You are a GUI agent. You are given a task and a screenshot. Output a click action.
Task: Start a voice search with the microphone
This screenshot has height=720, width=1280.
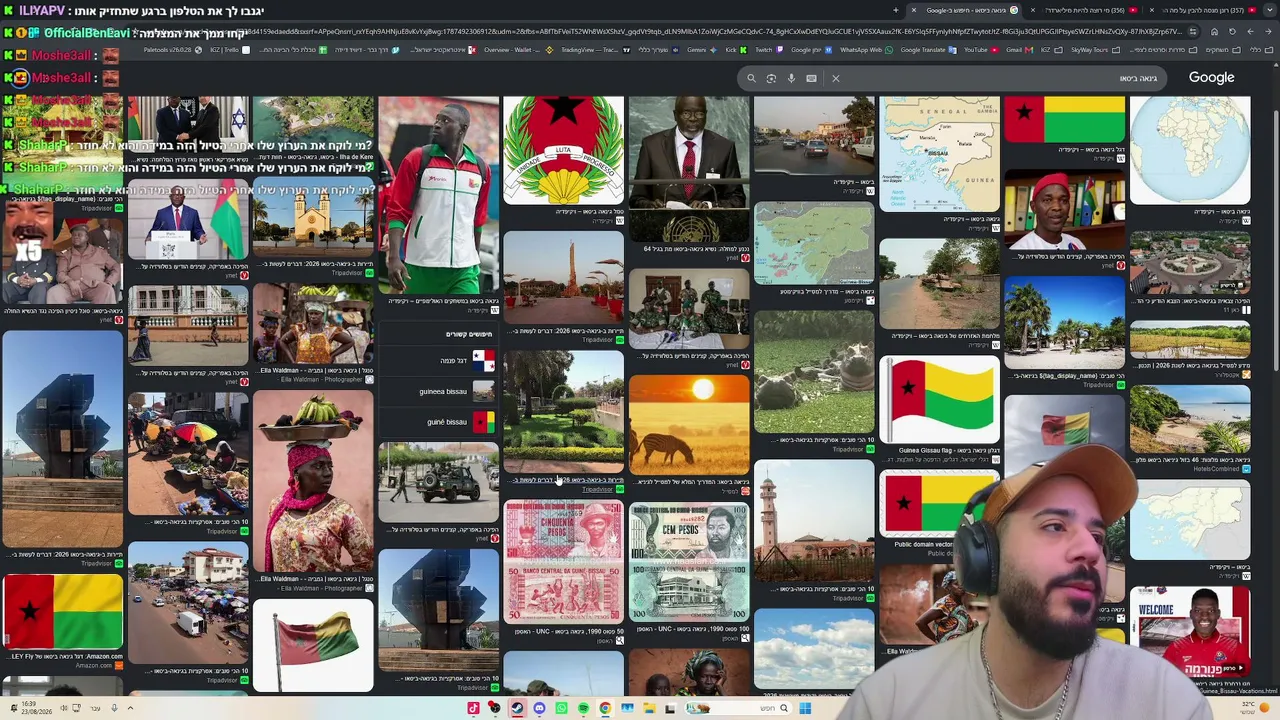pos(791,78)
